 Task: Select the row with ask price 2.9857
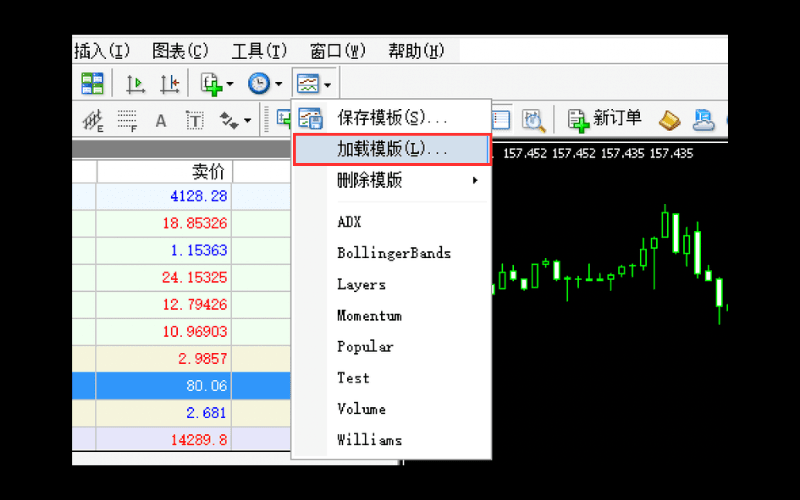pos(182,359)
